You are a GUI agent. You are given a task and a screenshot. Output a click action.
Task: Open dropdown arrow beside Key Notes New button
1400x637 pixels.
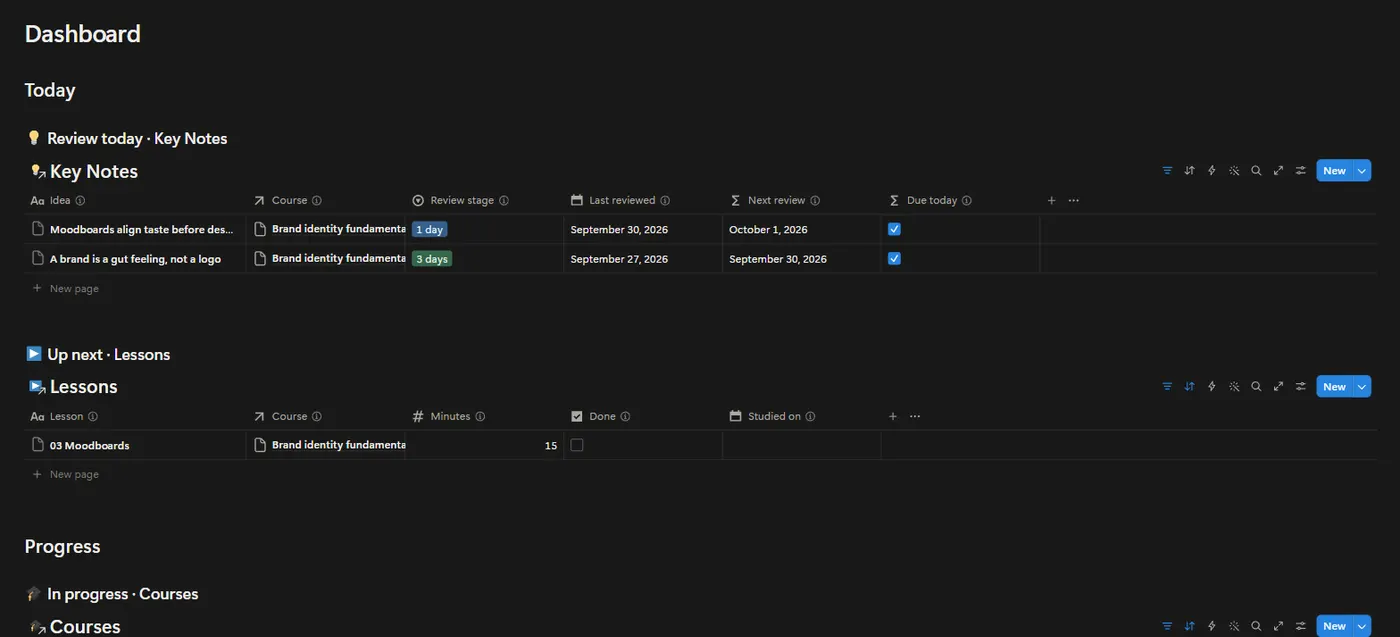pos(1361,171)
